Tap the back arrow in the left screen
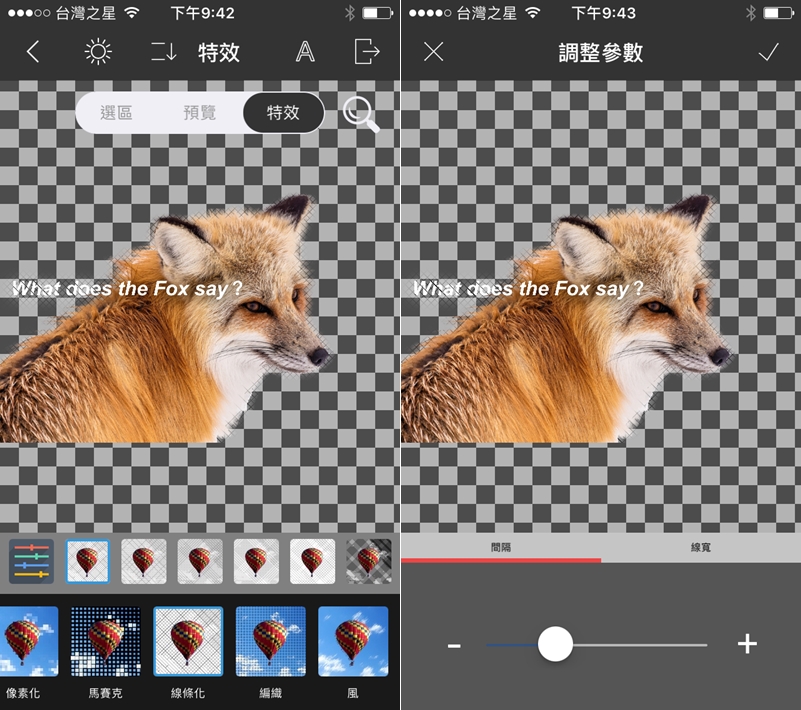801x710 pixels. 33,52
